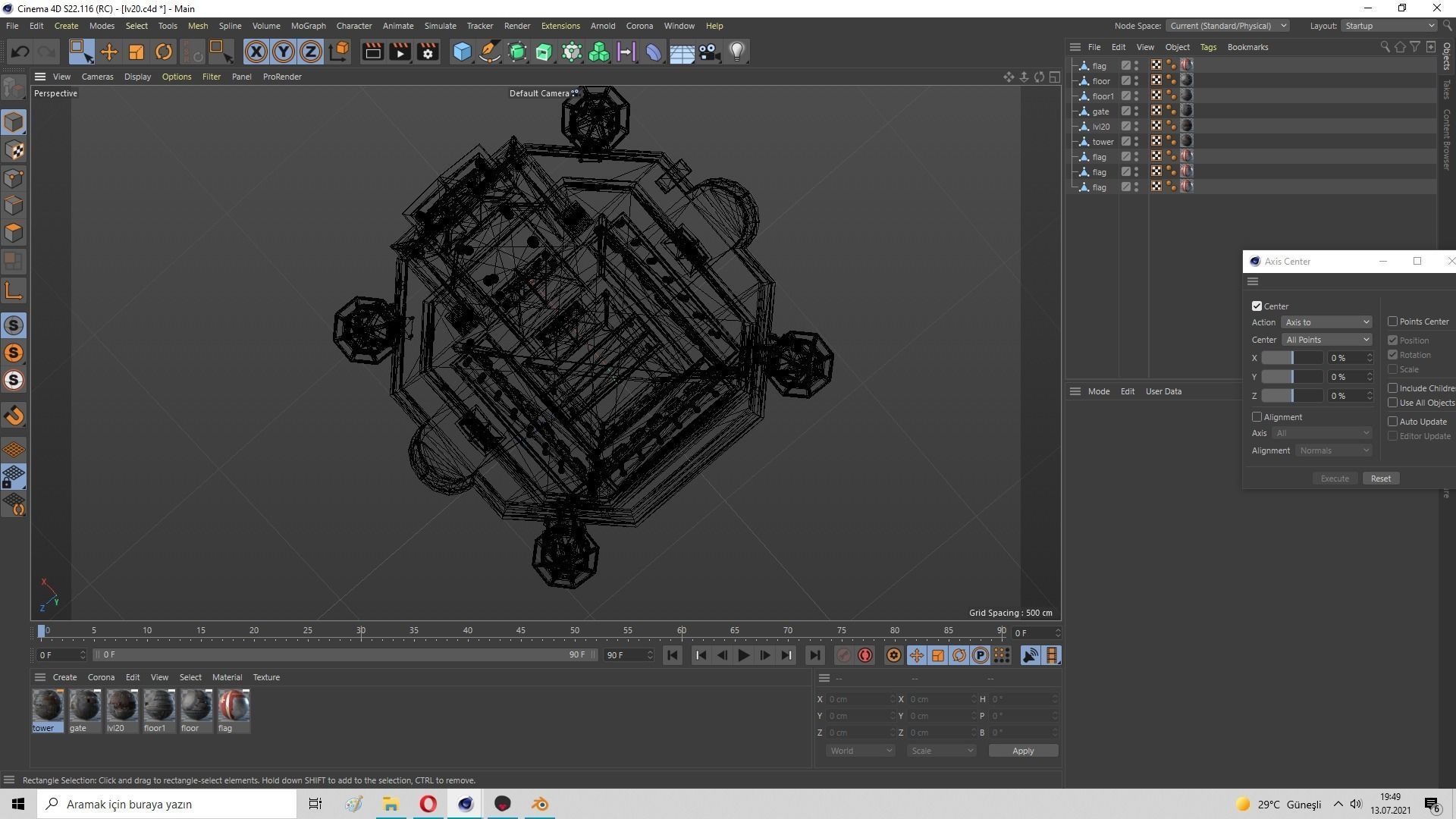Open the Center 'All Points' dropdown
1456x819 pixels.
tap(1326, 340)
